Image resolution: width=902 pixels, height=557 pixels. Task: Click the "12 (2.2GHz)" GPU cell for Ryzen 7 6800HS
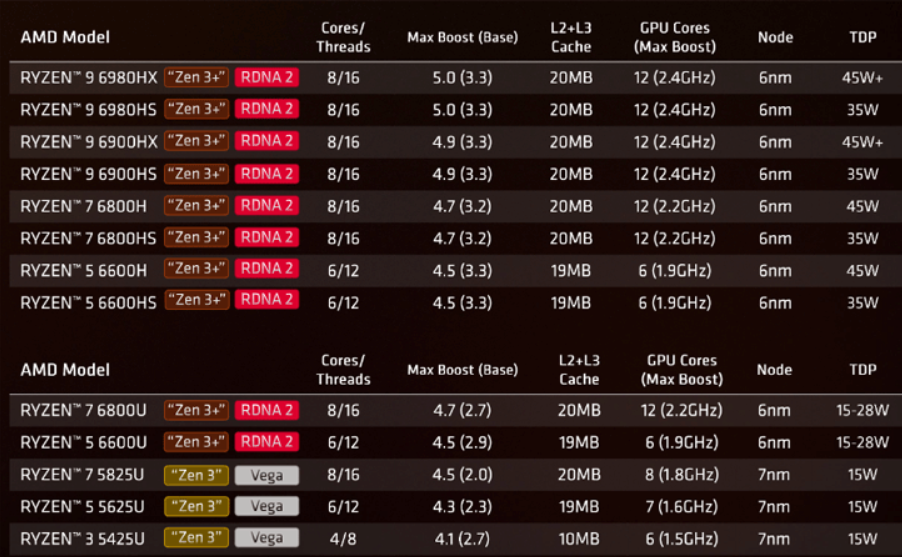[675, 238]
